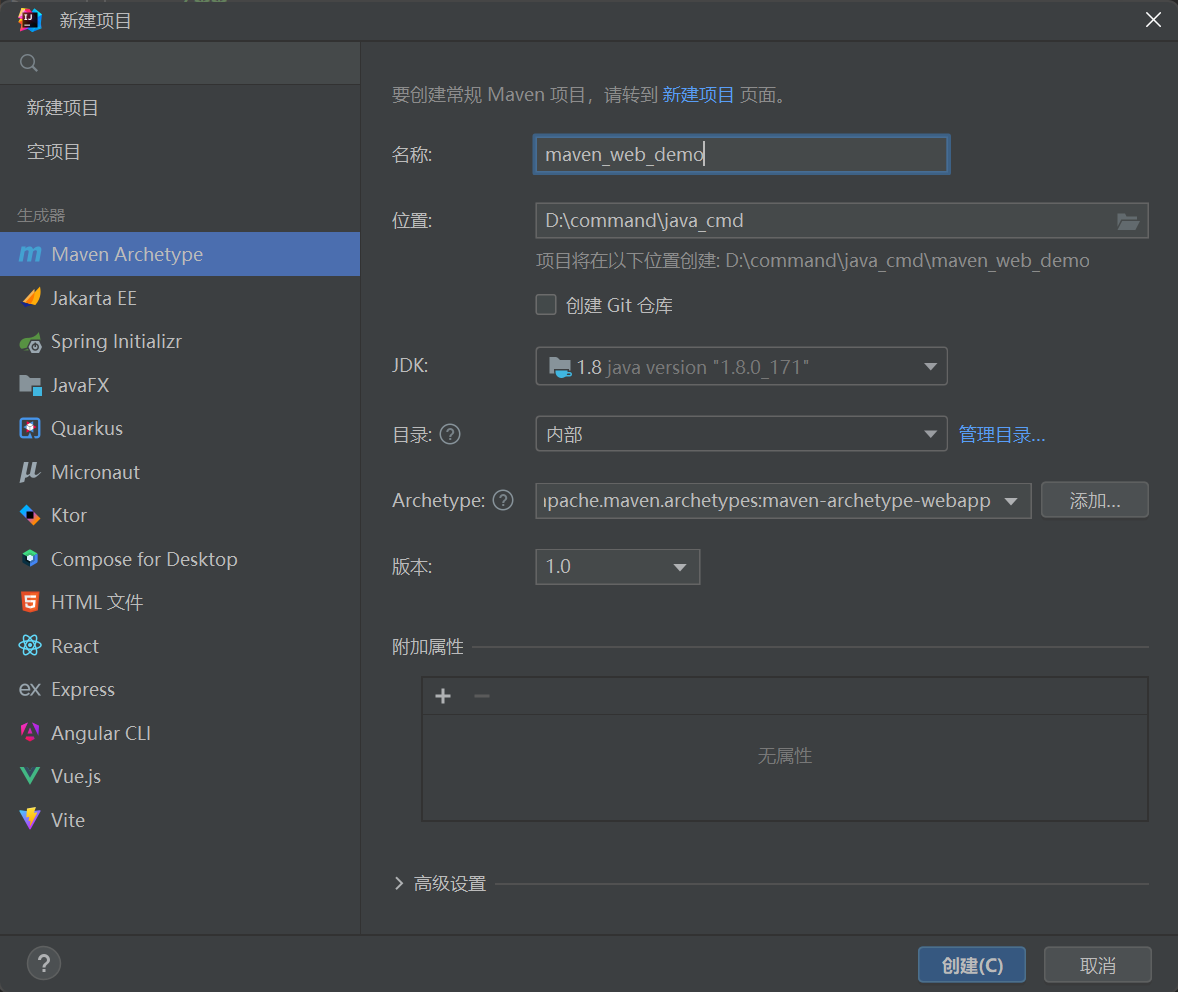The width and height of the screenshot is (1178, 992).
Task: Click the plus icon to add property
Action: pyautogui.click(x=443, y=696)
